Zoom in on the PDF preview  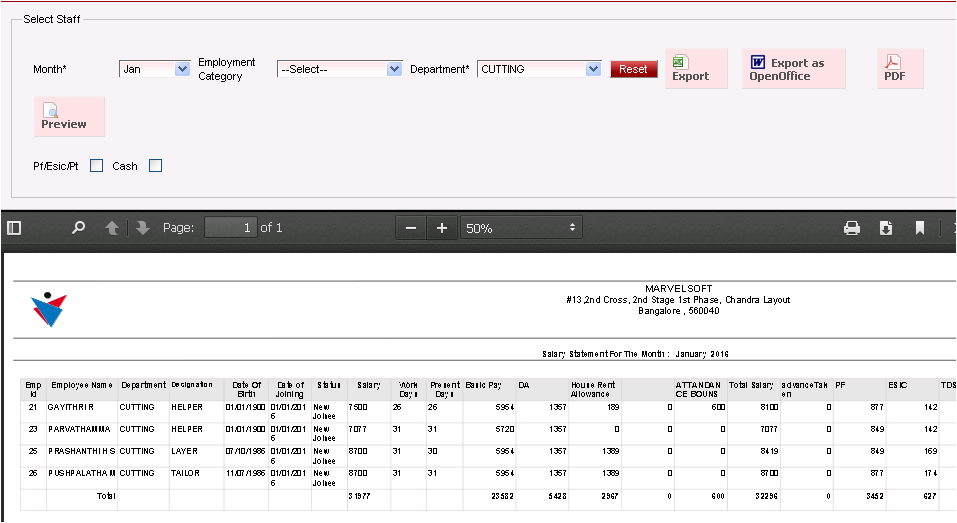442,228
